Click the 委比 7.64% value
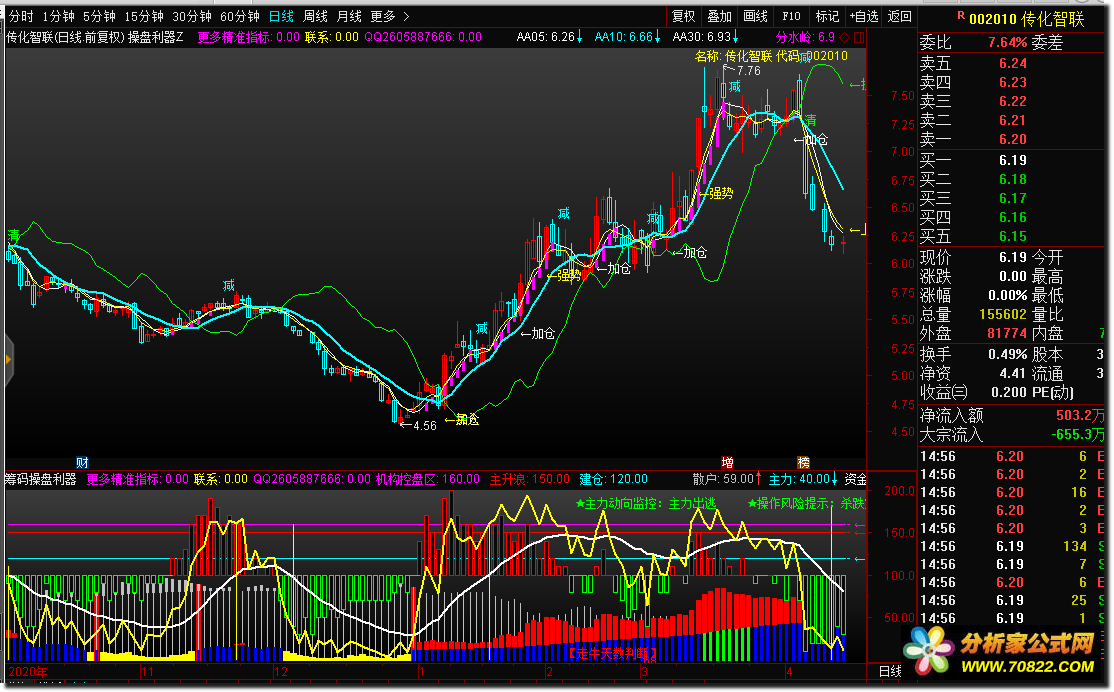This screenshot has width=1114, height=692. [1007, 43]
